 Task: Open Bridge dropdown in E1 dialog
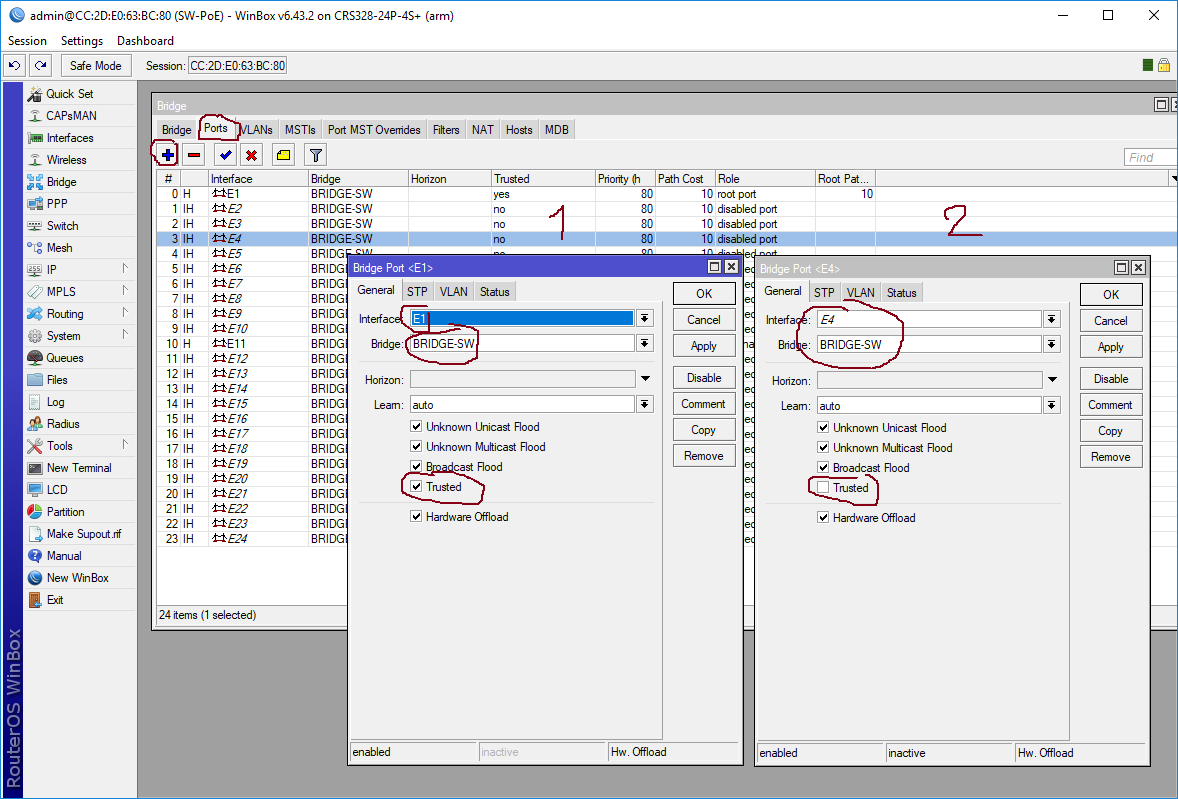pos(645,343)
